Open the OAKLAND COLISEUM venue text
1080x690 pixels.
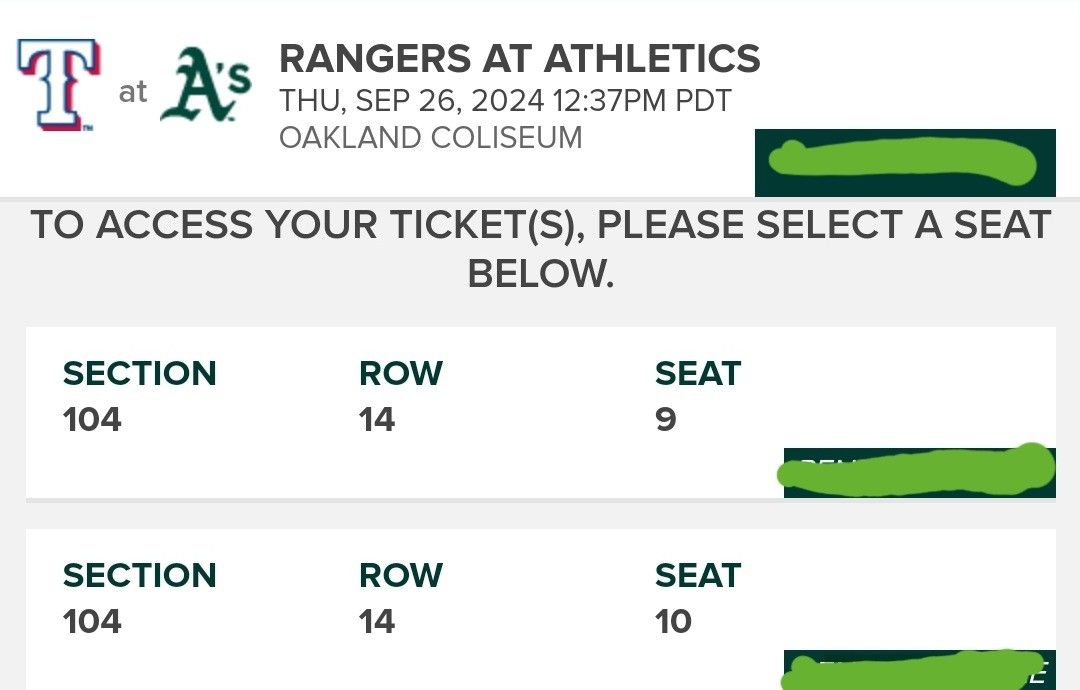tap(430, 138)
